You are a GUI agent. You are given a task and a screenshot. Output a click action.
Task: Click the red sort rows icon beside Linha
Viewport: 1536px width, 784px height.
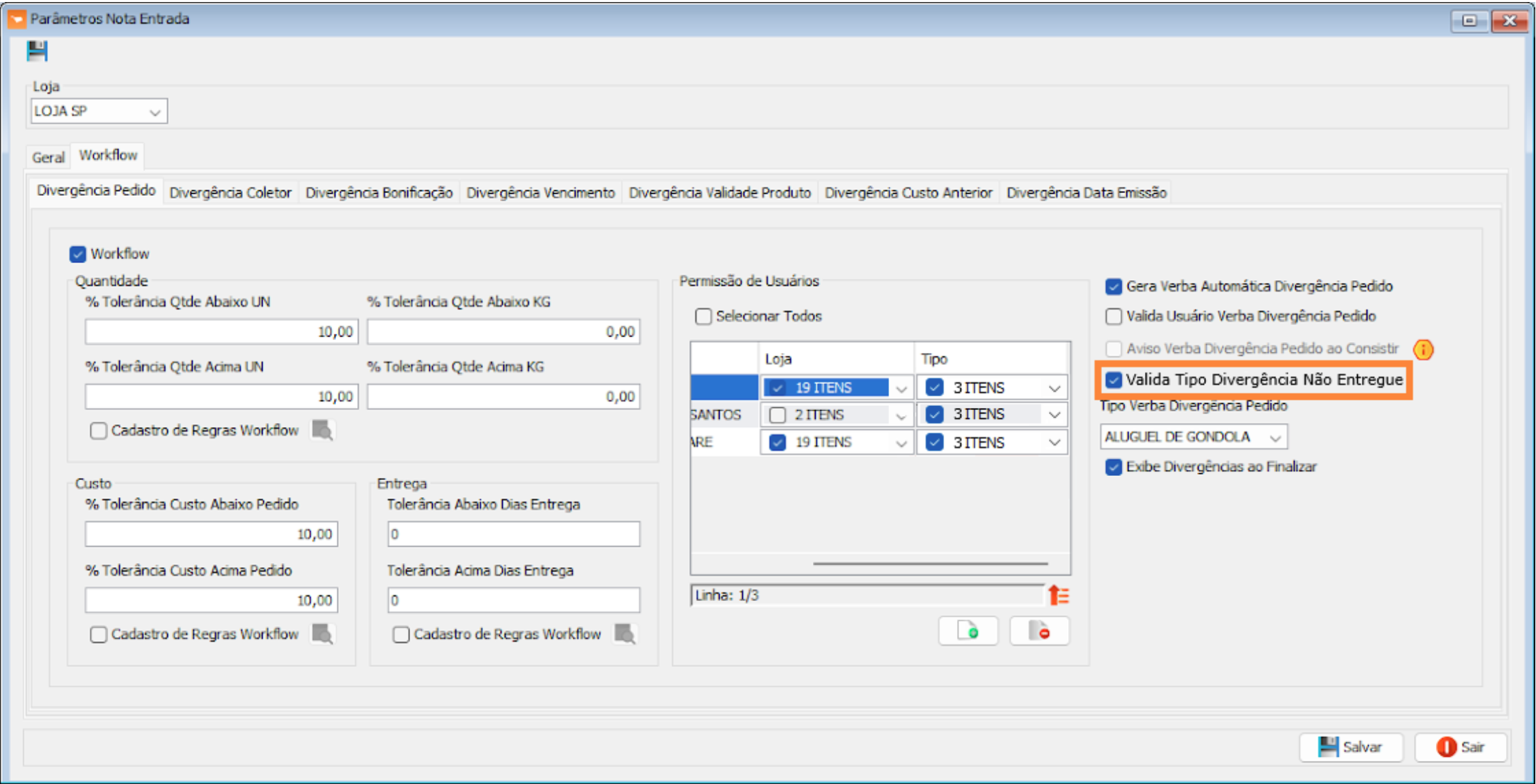point(1058,596)
